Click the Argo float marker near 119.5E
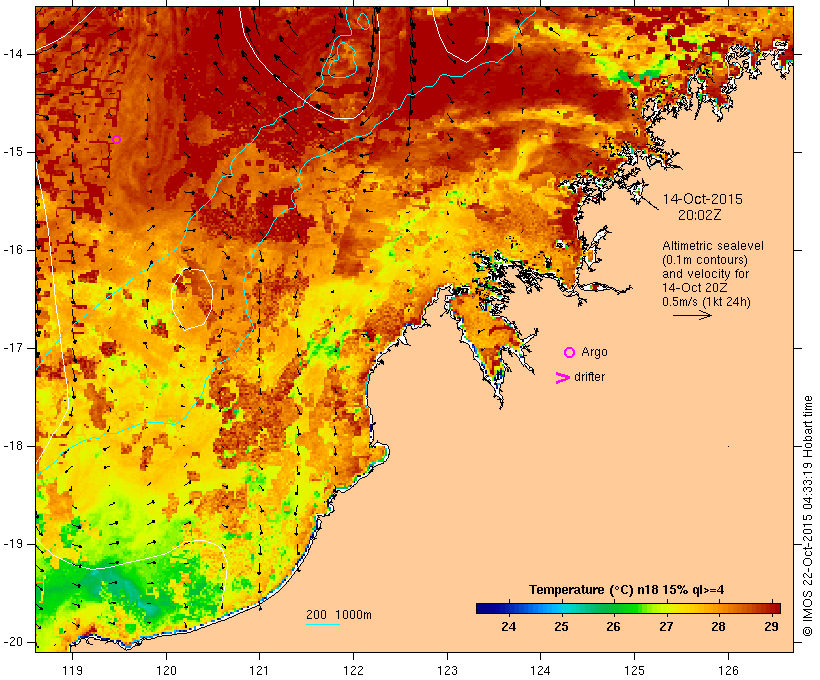The image size is (820, 680). 117,140
